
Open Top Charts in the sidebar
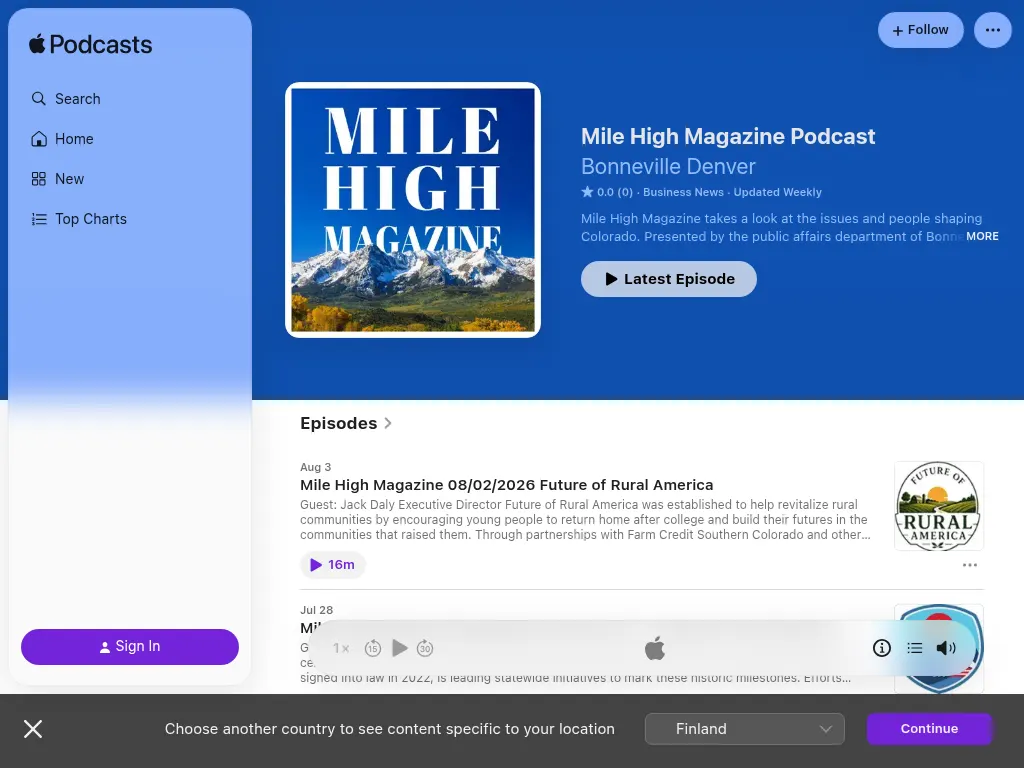tap(79, 219)
